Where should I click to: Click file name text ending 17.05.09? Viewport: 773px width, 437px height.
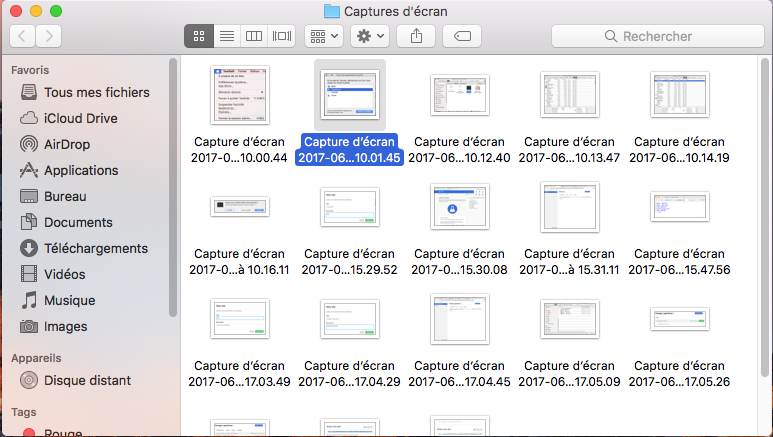coord(569,374)
